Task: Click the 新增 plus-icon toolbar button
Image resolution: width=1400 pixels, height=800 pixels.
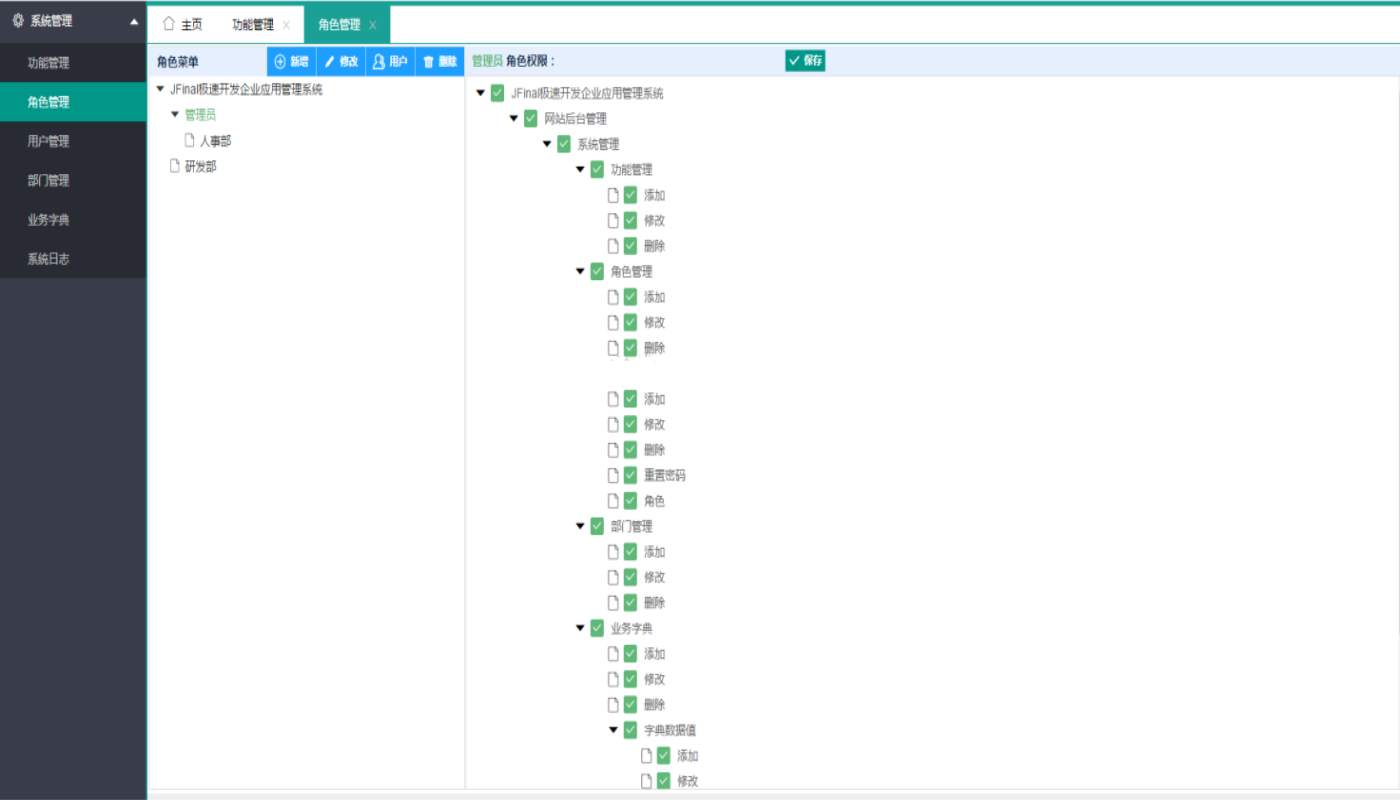Action: pos(291,61)
